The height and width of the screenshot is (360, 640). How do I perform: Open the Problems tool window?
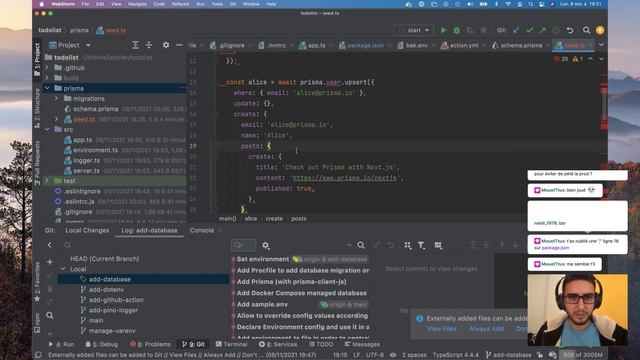(x=150, y=344)
